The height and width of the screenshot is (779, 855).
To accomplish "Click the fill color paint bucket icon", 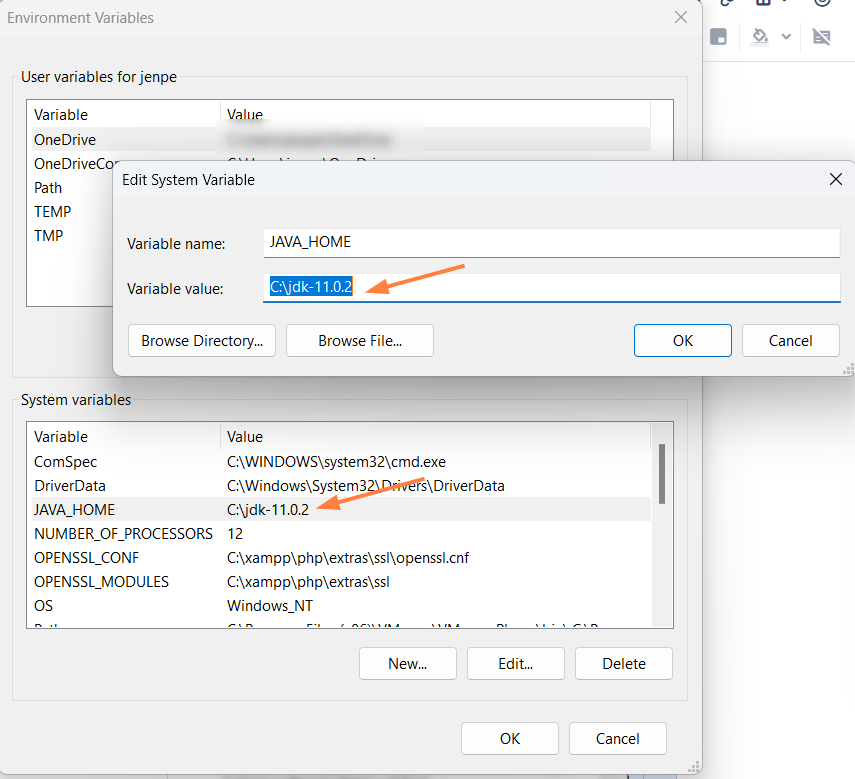I will pyautogui.click(x=760, y=37).
